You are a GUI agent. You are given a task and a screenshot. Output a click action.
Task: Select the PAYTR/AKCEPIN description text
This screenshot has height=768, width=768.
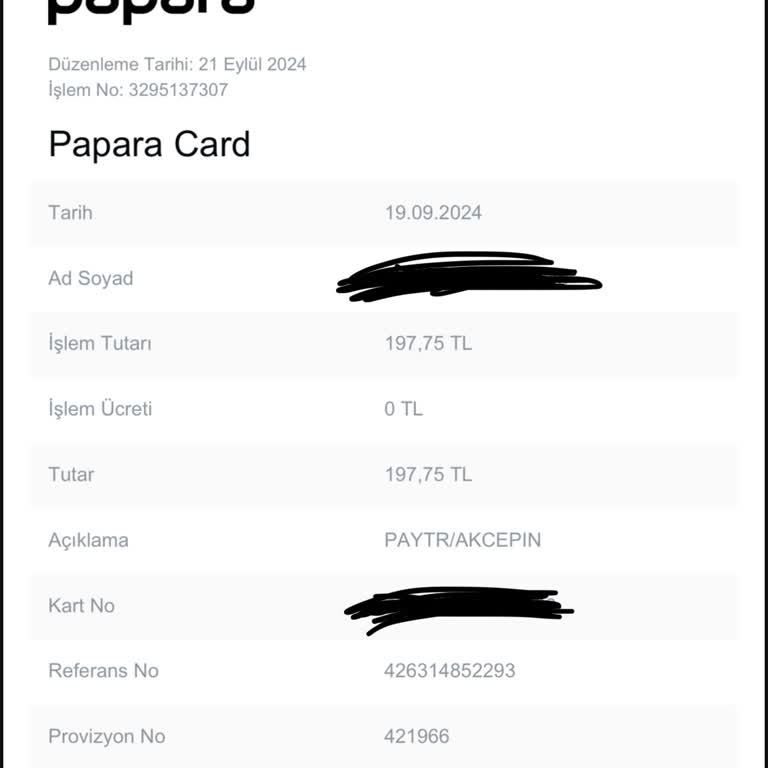pyautogui.click(x=462, y=540)
